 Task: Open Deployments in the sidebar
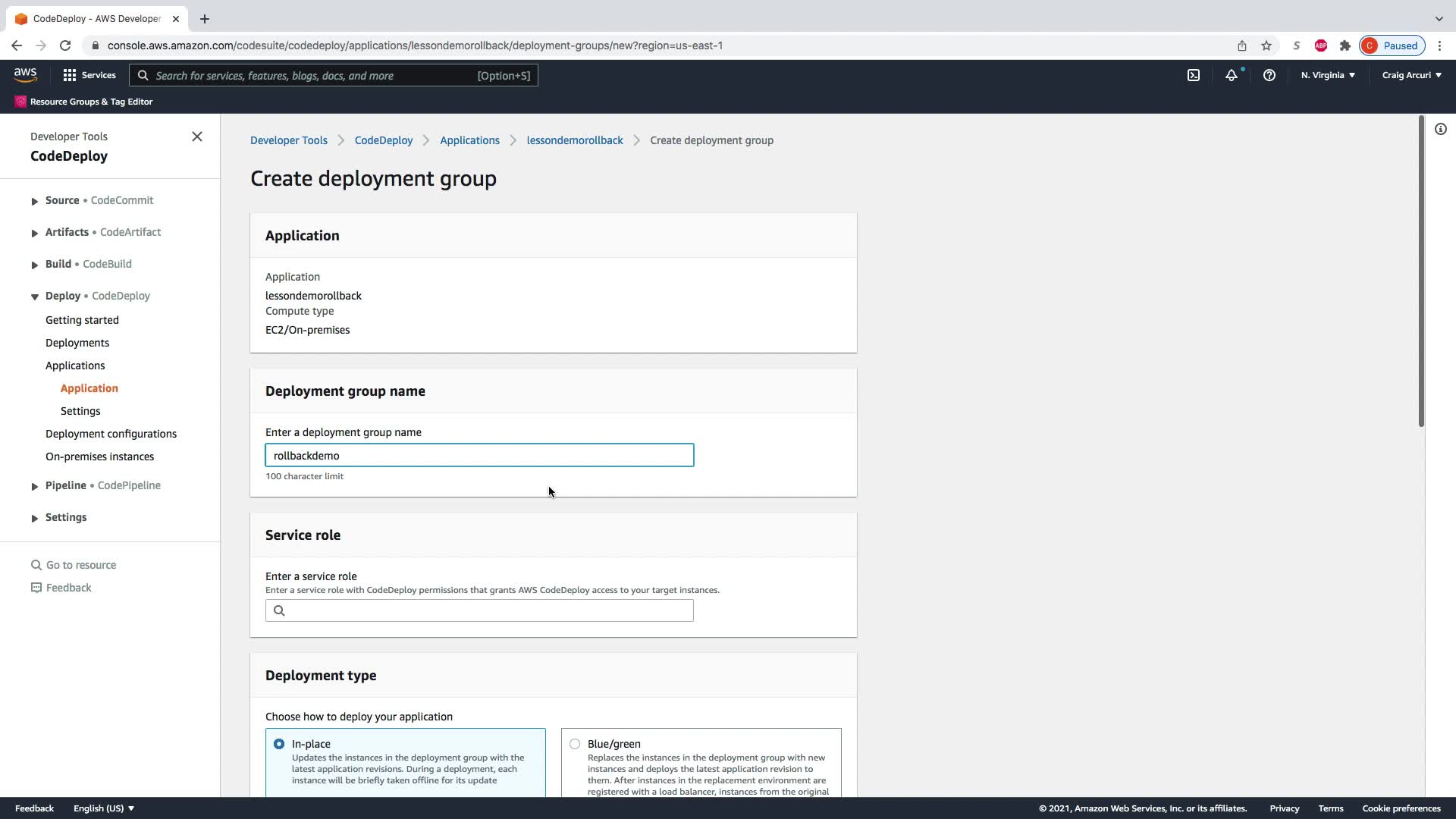[x=77, y=343]
